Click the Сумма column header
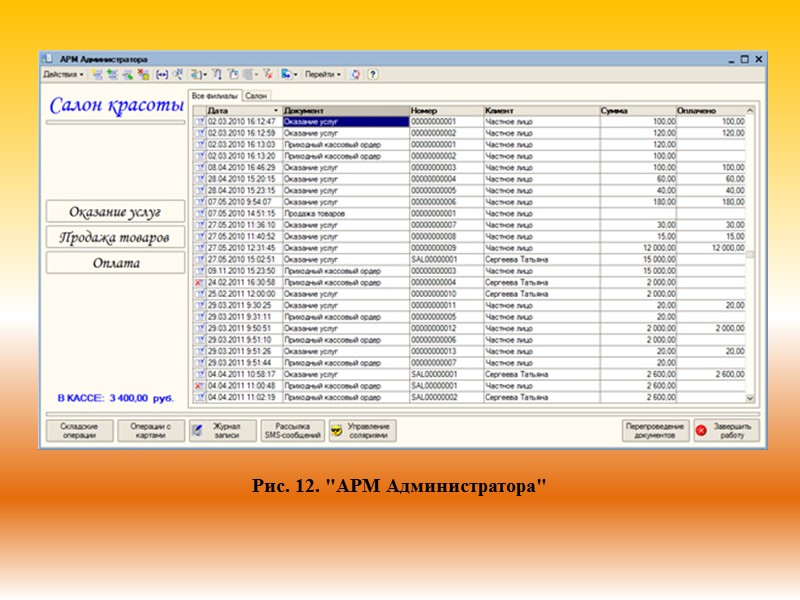Image resolution: width=800 pixels, height=600 pixels. (638, 110)
